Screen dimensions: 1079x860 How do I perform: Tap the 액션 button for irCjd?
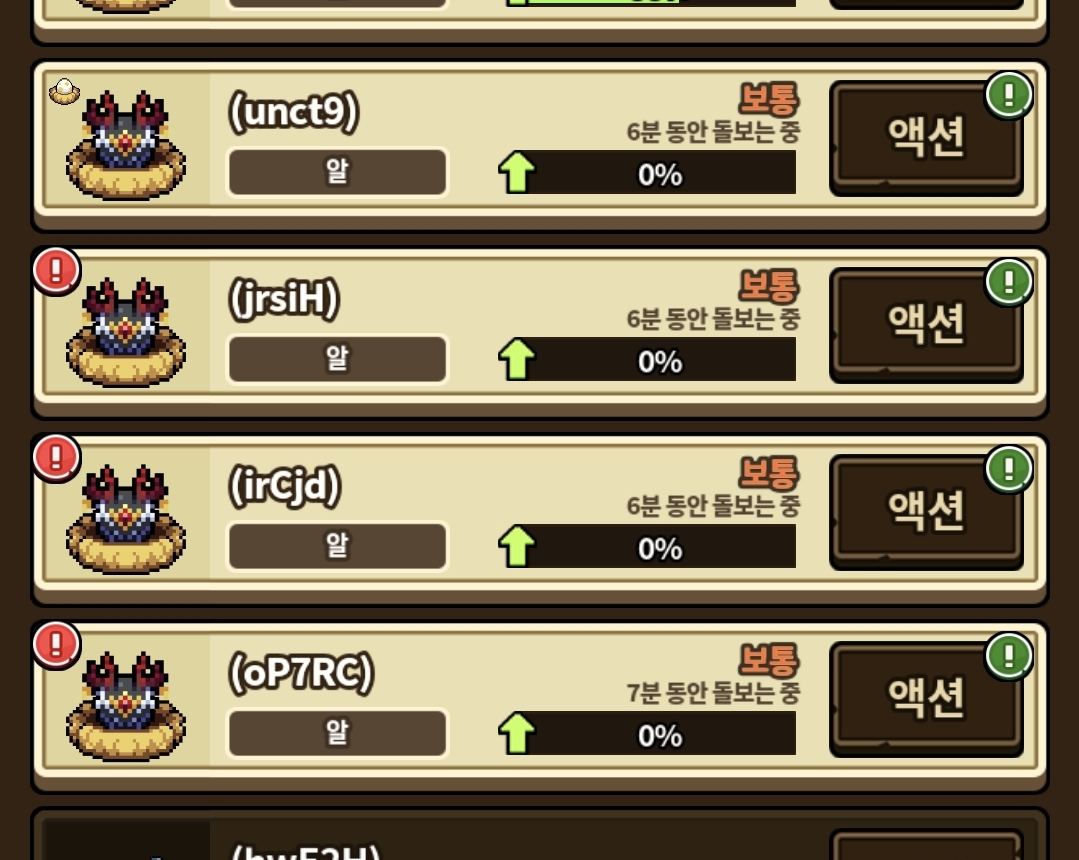point(926,513)
